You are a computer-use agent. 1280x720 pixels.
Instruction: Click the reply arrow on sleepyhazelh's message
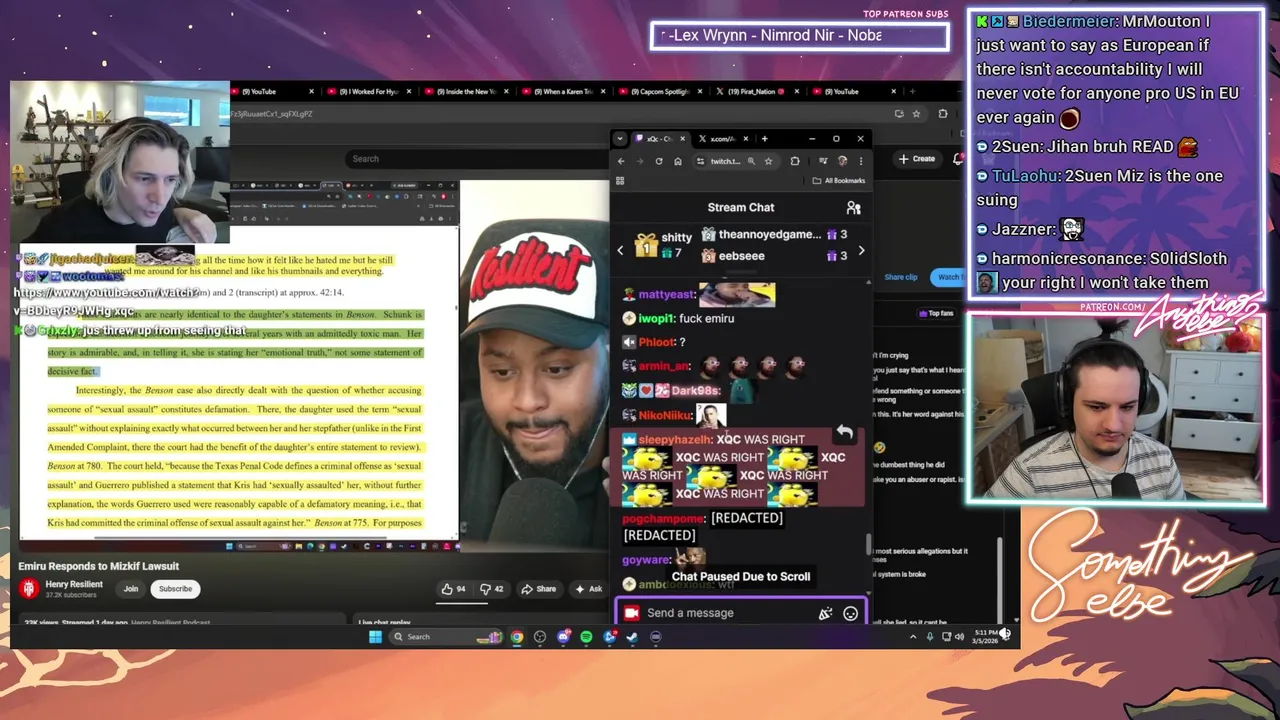[x=844, y=432]
